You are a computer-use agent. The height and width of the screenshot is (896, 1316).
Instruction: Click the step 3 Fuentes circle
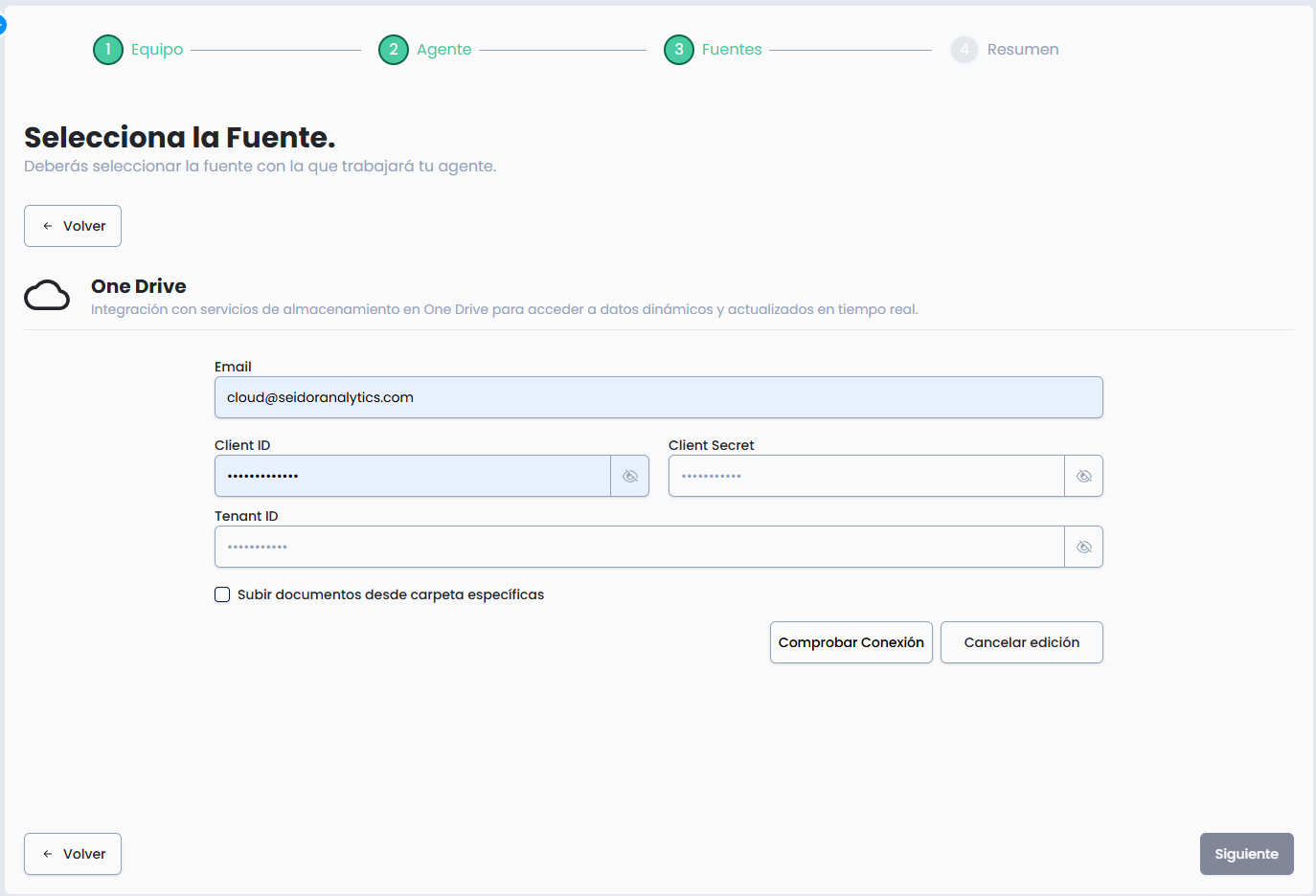(x=679, y=50)
